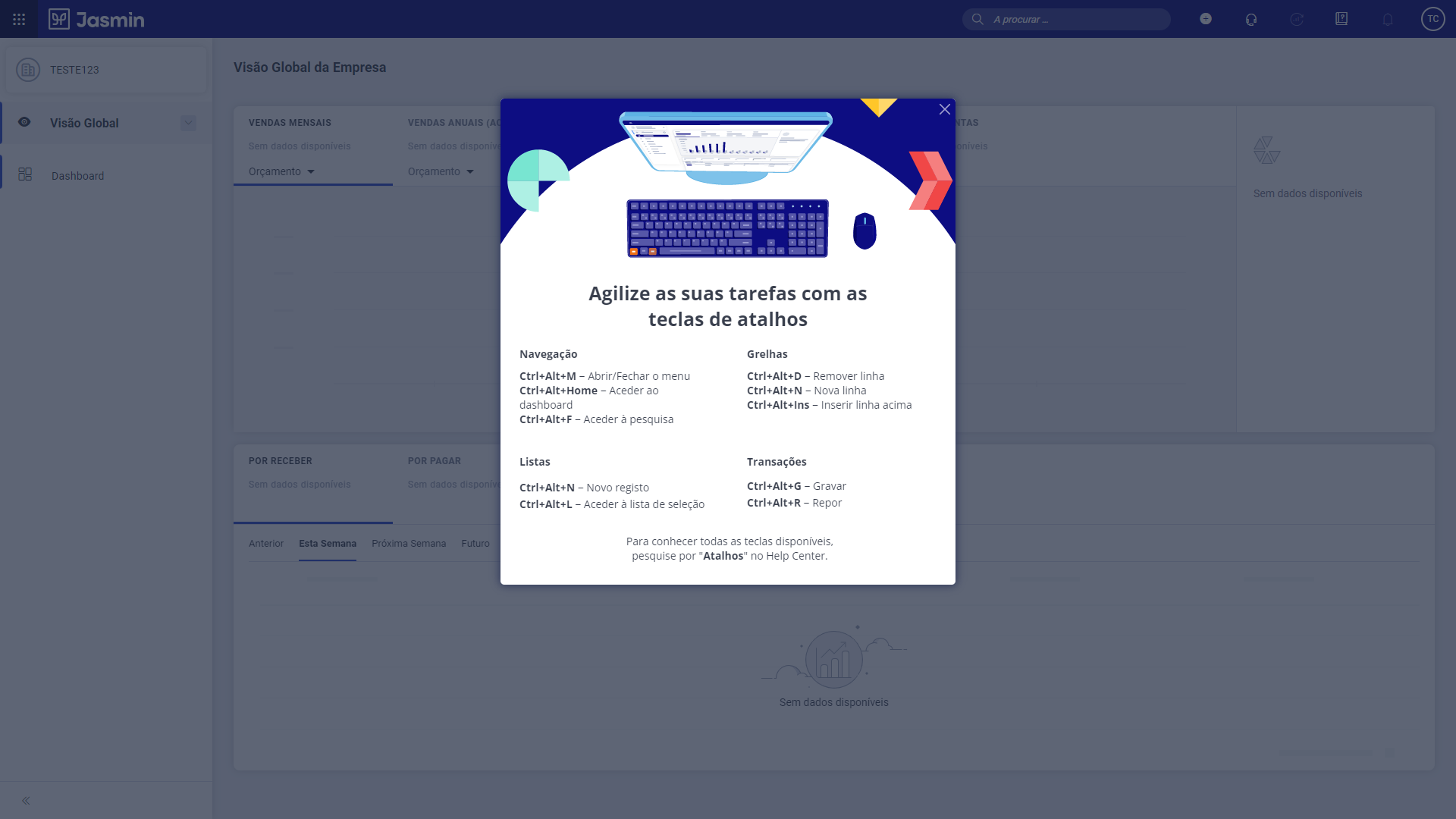
Task: Click the 'Navegação' section heading
Action: [x=548, y=354]
